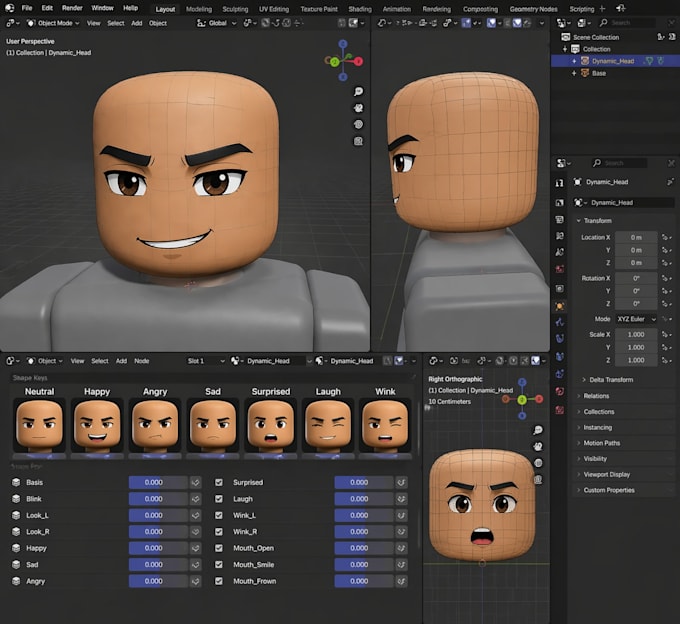Click the Blender logo icon
This screenshot has width=680, height=624.
(10, 8)
